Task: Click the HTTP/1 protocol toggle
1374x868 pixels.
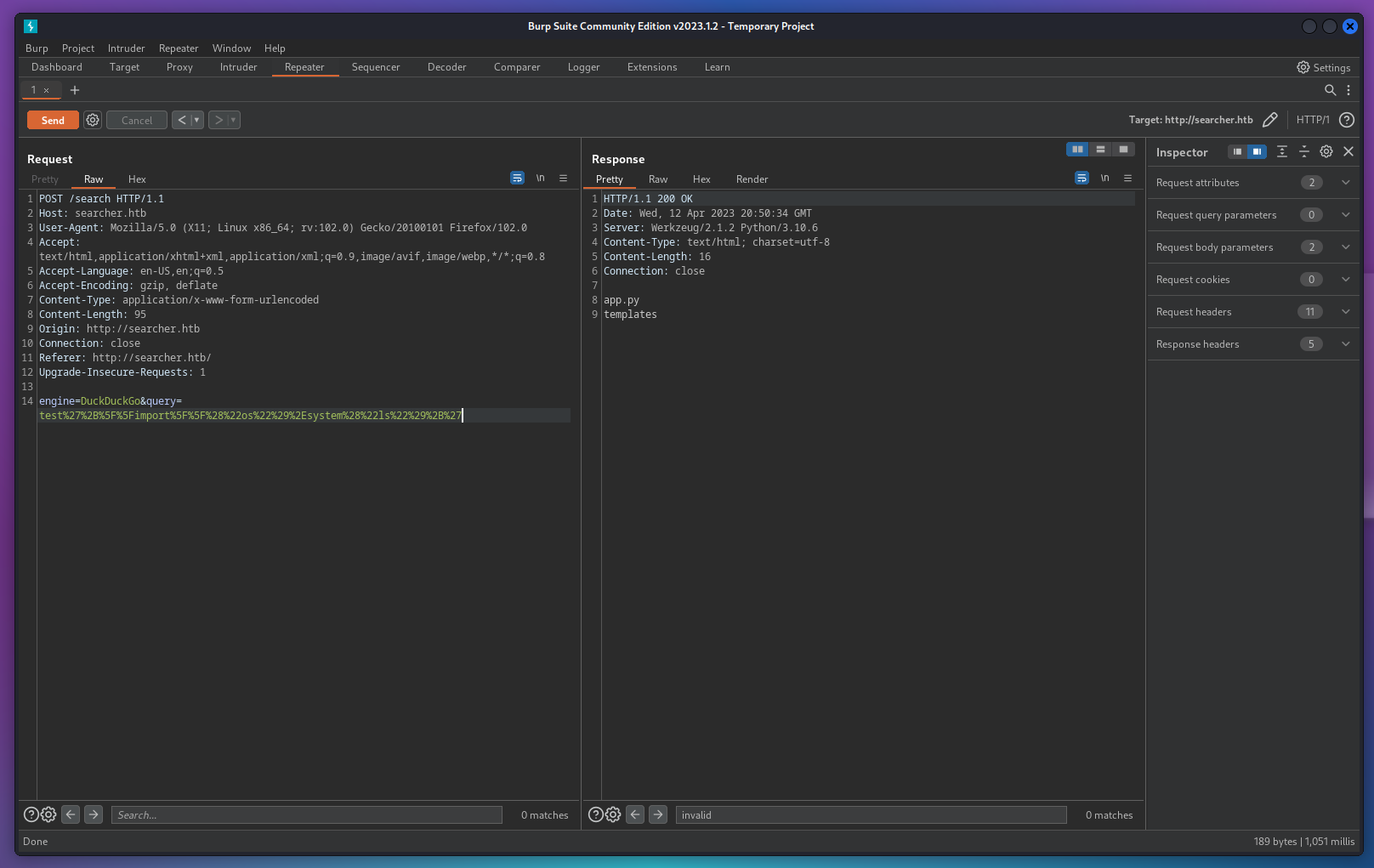Action: 1313,120
